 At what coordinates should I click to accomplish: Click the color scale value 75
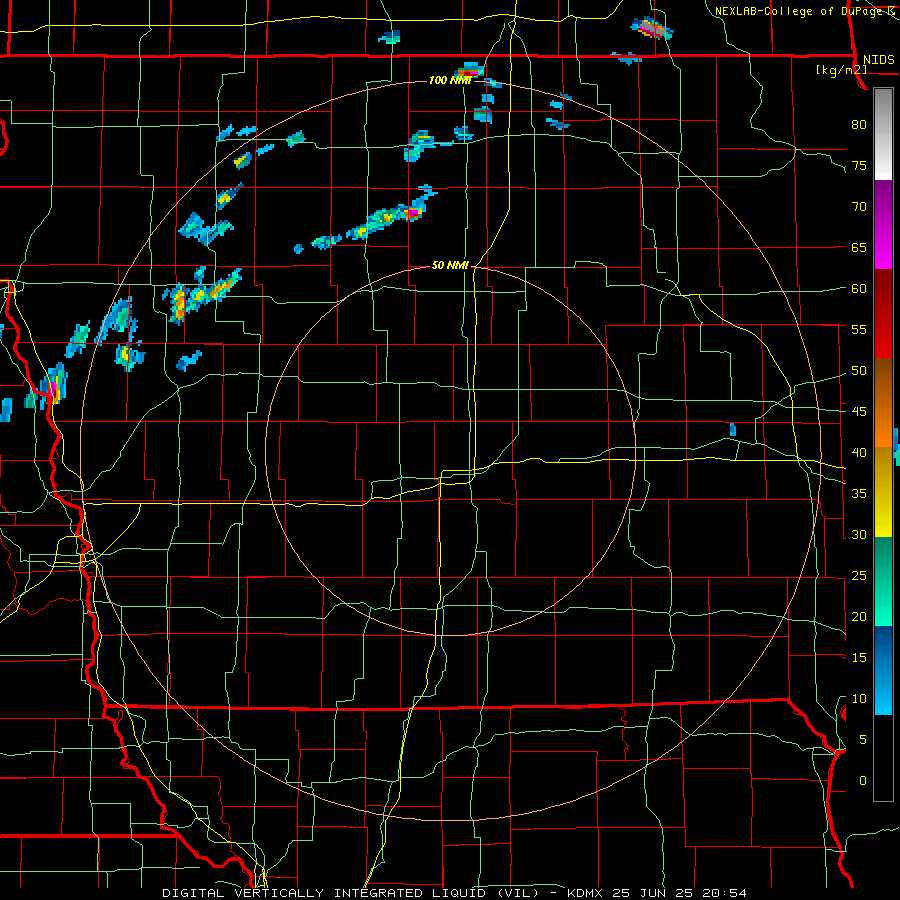(859, 166)
